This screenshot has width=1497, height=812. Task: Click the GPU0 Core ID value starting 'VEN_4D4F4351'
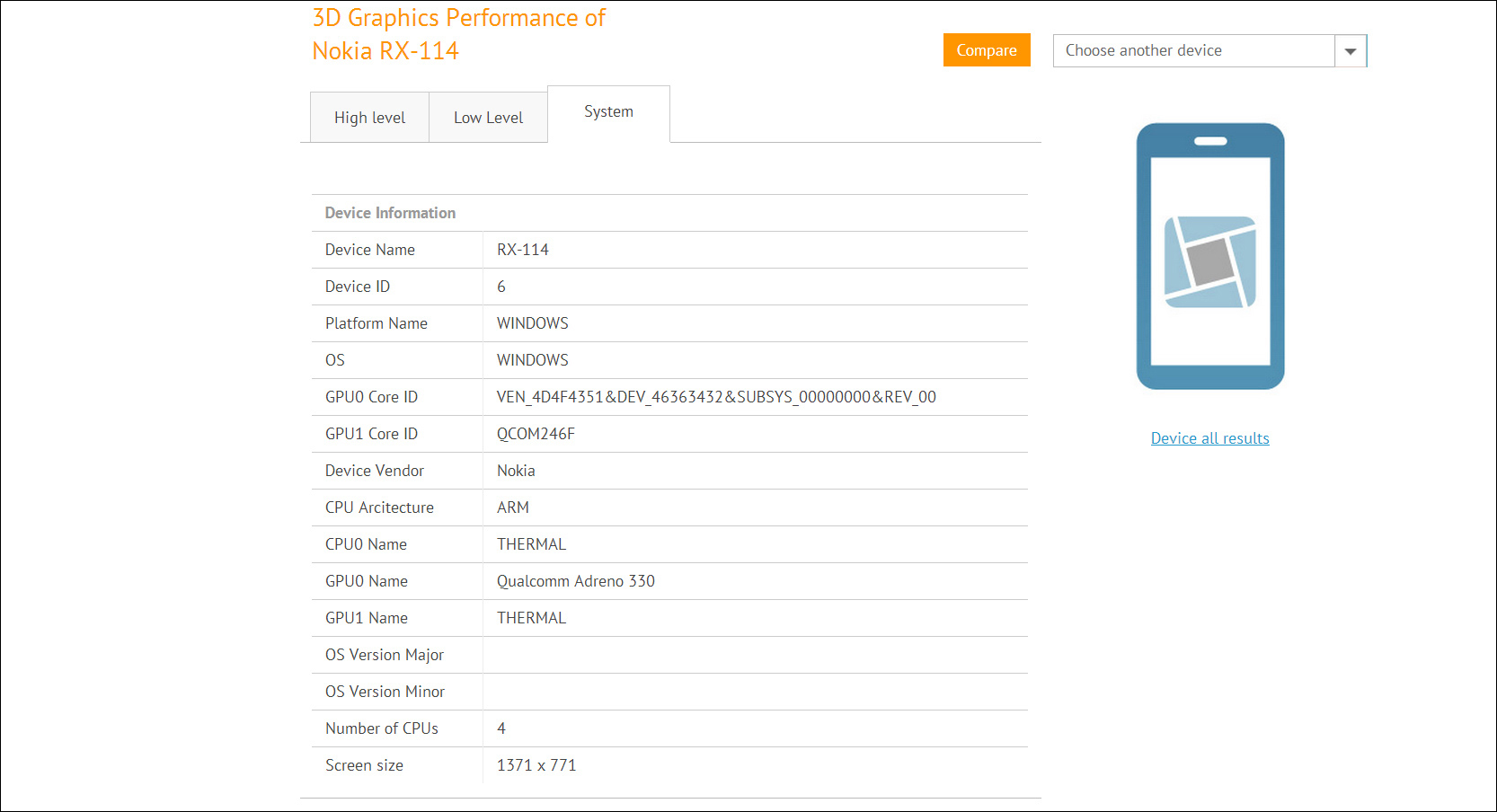pyautogui.click(x=716, y=397)
